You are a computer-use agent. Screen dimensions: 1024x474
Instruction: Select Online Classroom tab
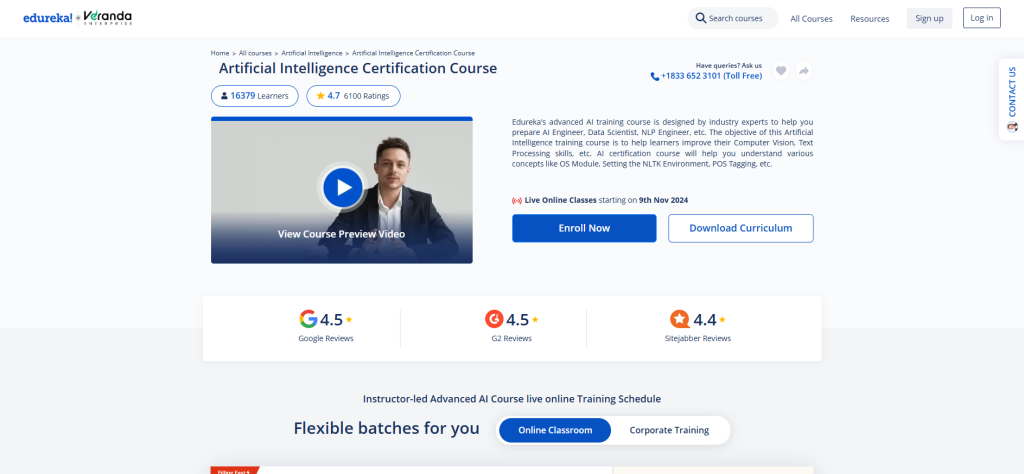click(555, 430)
